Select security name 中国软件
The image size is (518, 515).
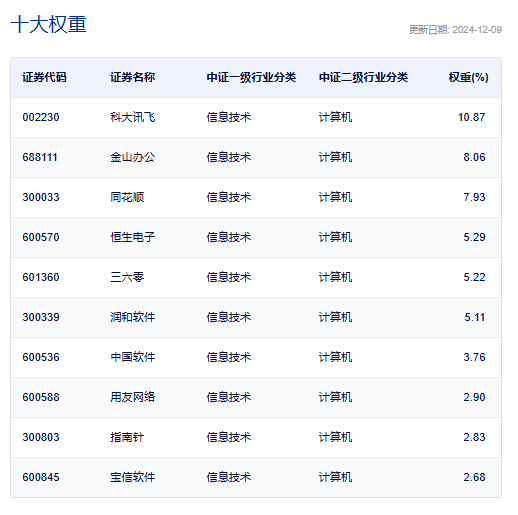click(133, 357)
